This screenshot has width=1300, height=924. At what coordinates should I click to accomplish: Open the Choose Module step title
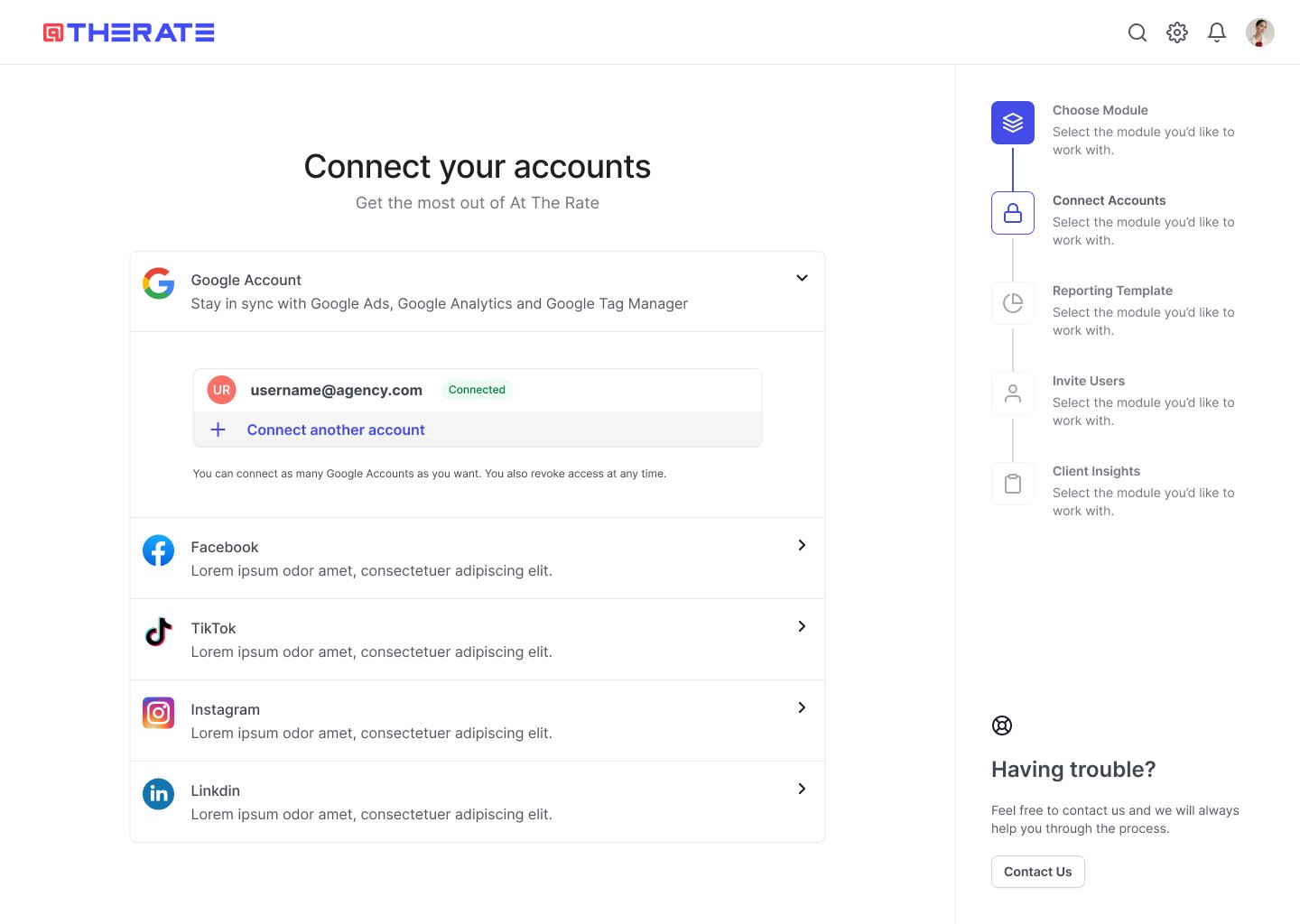pos(1100,110)
